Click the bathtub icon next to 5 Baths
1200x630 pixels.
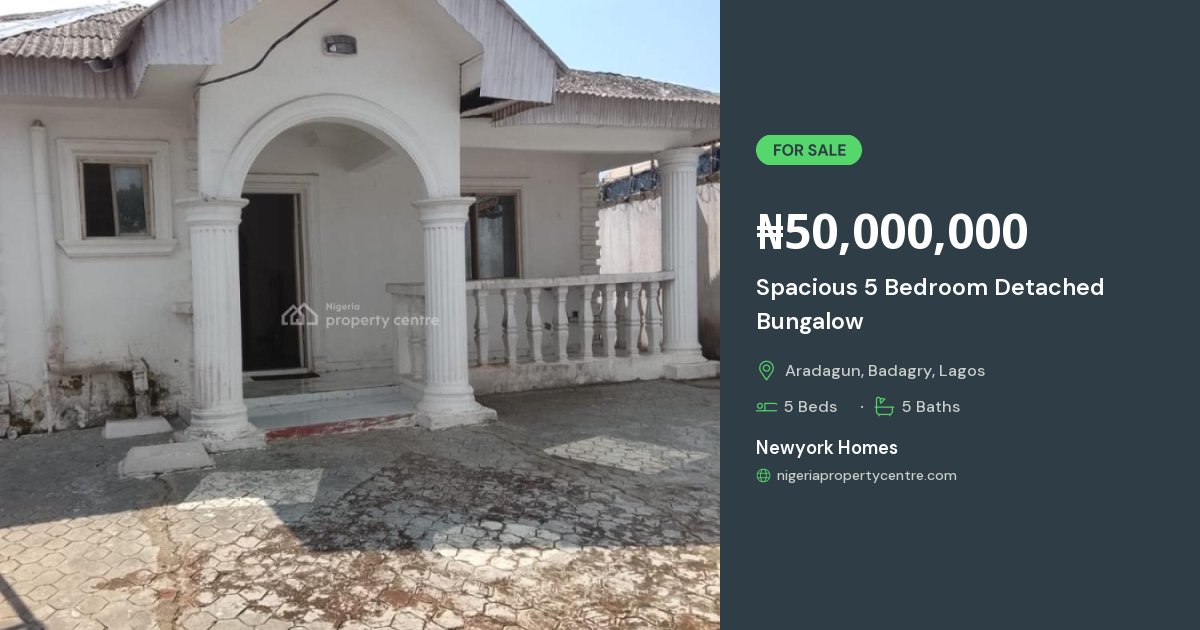click(x=884, y=406)
